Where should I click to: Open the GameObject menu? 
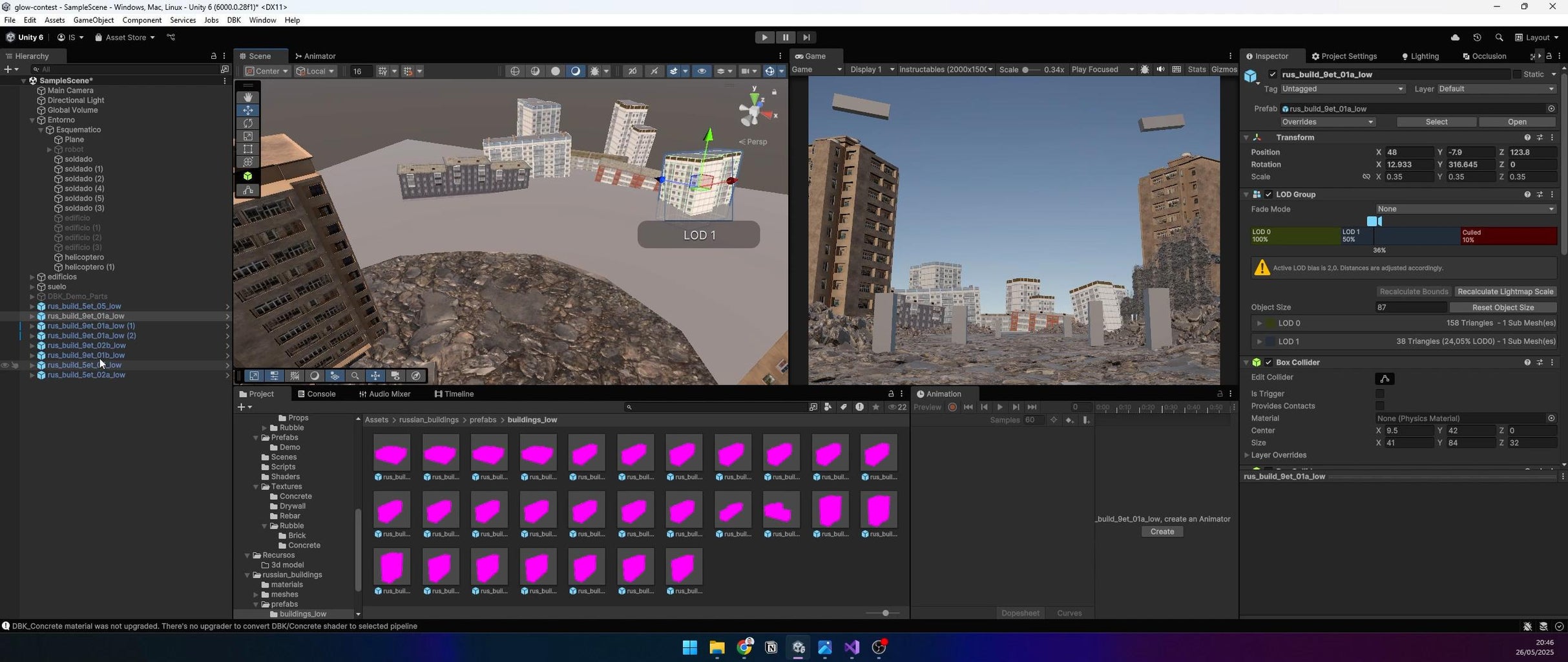click(94, 20)
